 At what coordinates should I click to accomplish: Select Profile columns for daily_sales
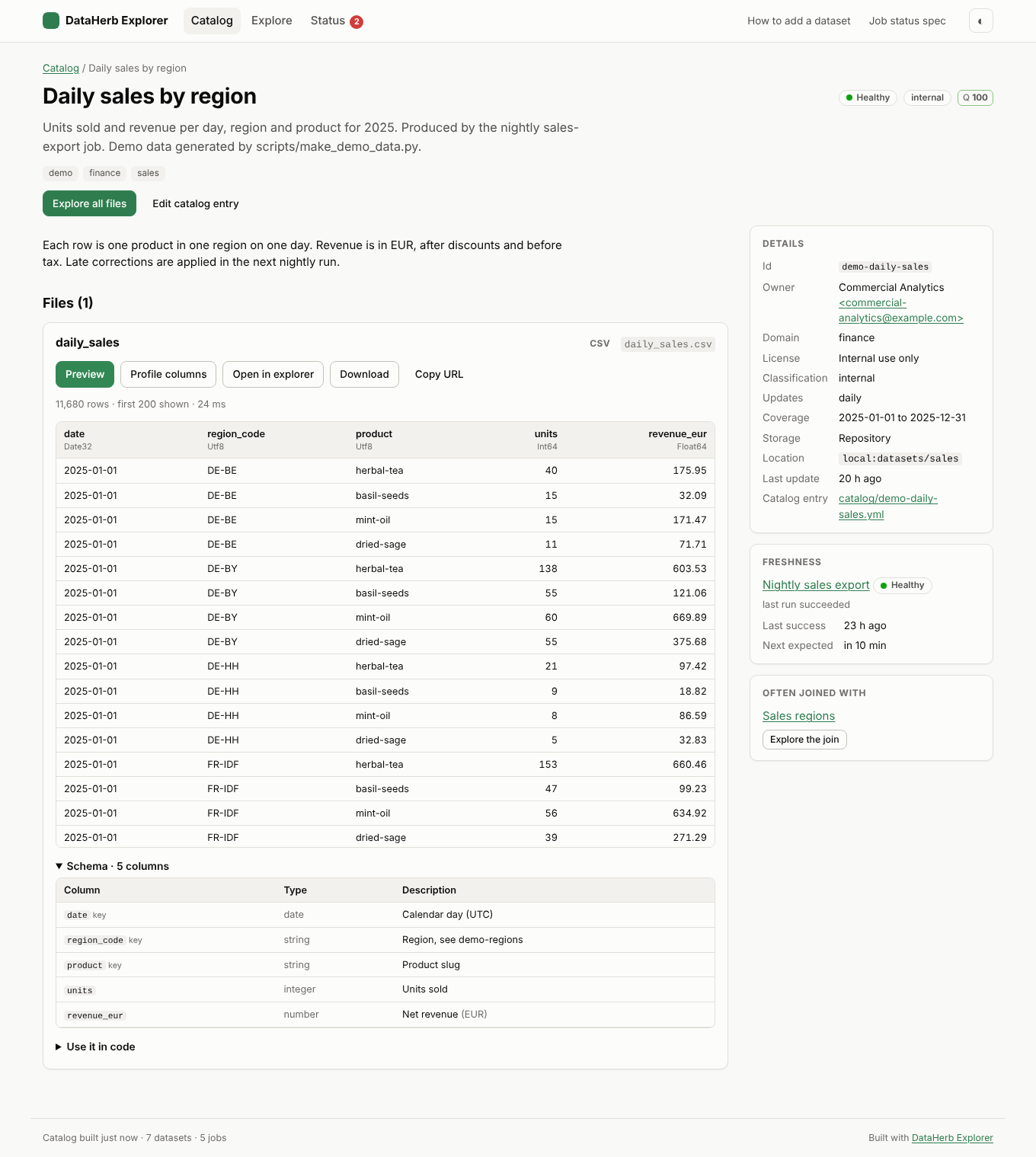tap(168, 374)
